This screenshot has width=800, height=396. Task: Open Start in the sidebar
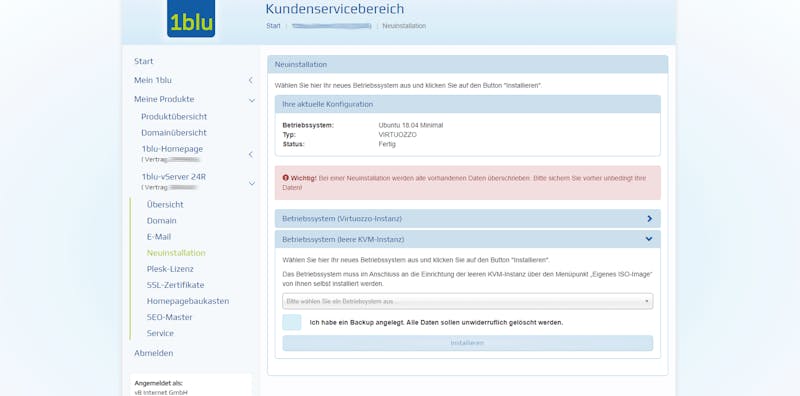143,61
